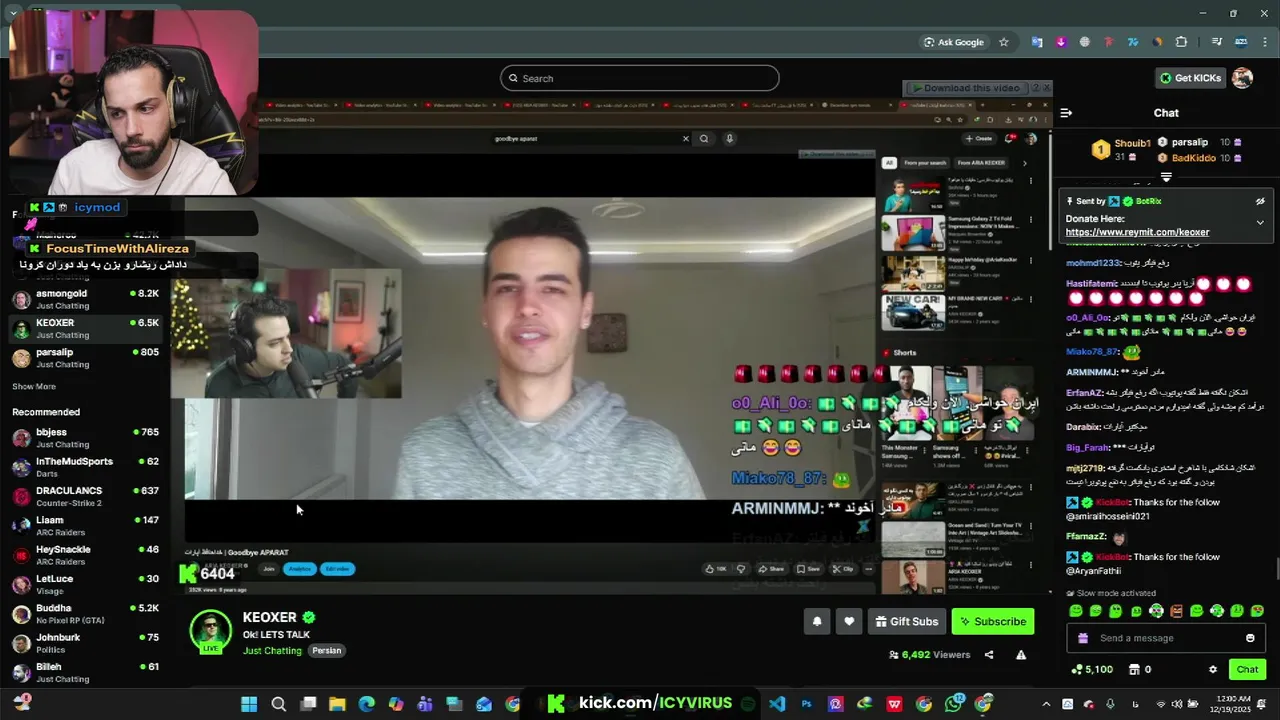
Task: Click the report warning triangle icon
Action: coord(1021,655)
